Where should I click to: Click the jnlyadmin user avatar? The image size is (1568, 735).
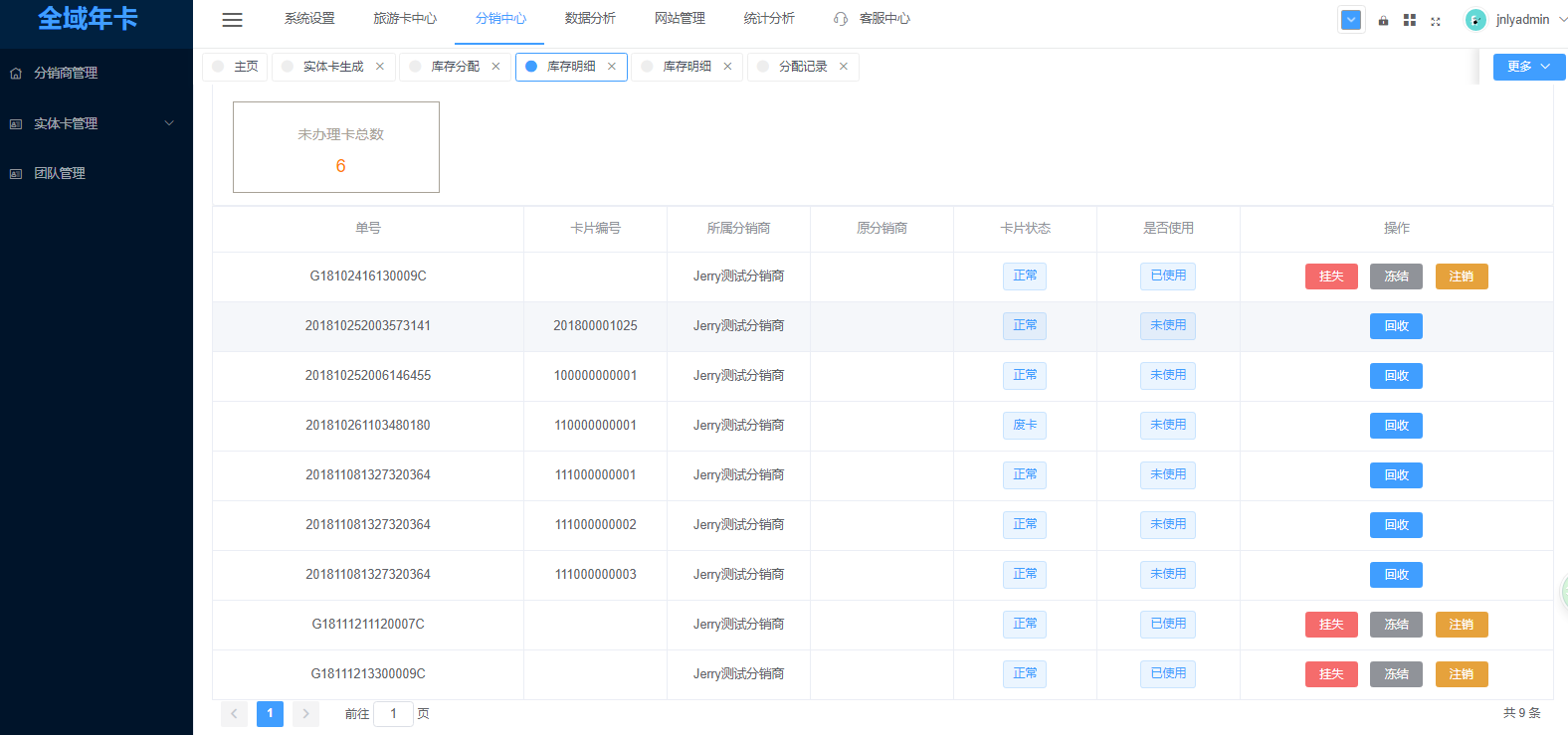pyautogui.click(x=1475, y=20)
